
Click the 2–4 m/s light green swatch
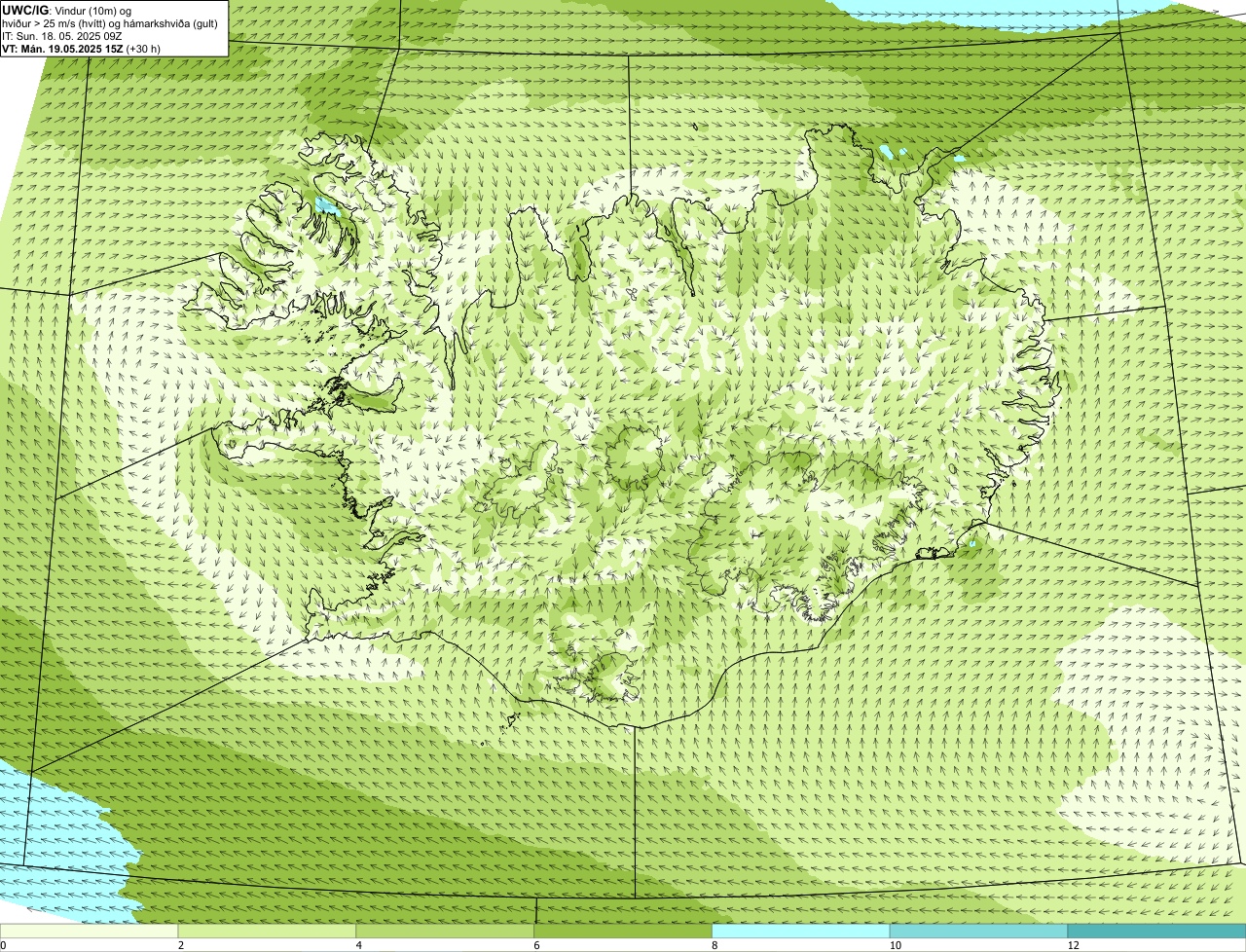point(268,931)
